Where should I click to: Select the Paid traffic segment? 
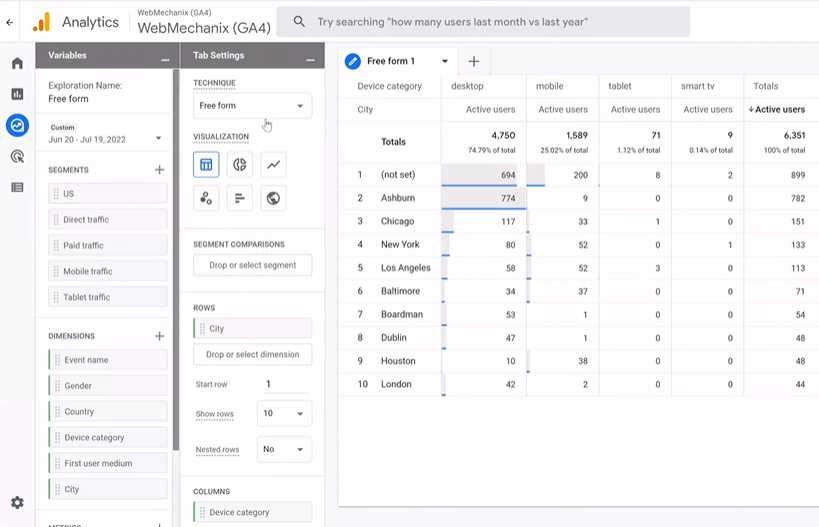[108, 245]
